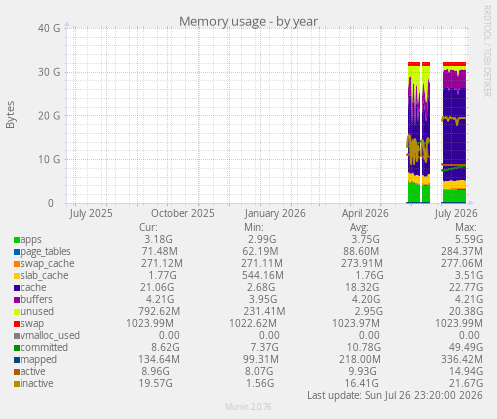Image resolution: width=497 pixels, height=419 pixels.
Task: Click the 'July 2025' x-axis label
Action: click(x=91, y=213)
